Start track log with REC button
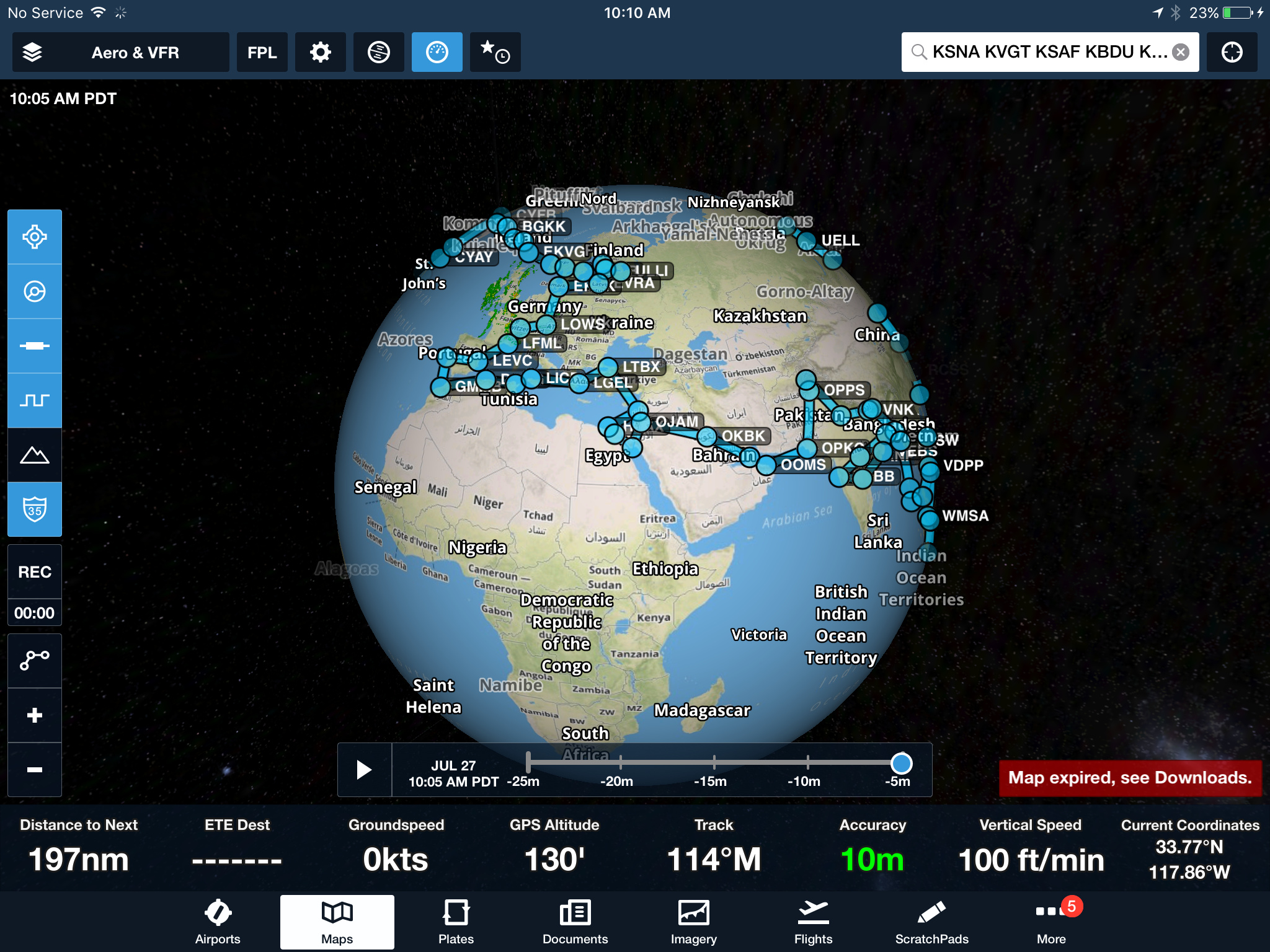 35,571
